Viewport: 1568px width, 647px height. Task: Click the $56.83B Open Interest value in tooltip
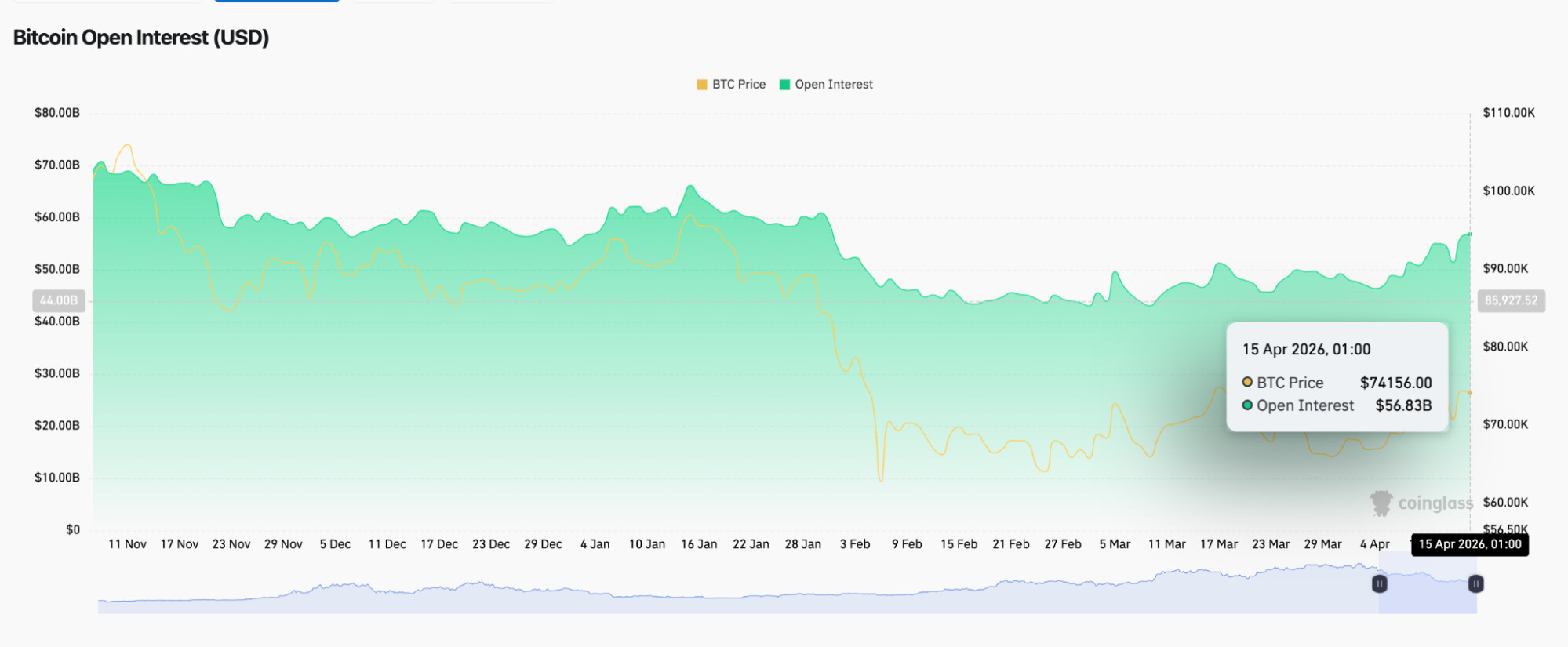pos(1403,405)
